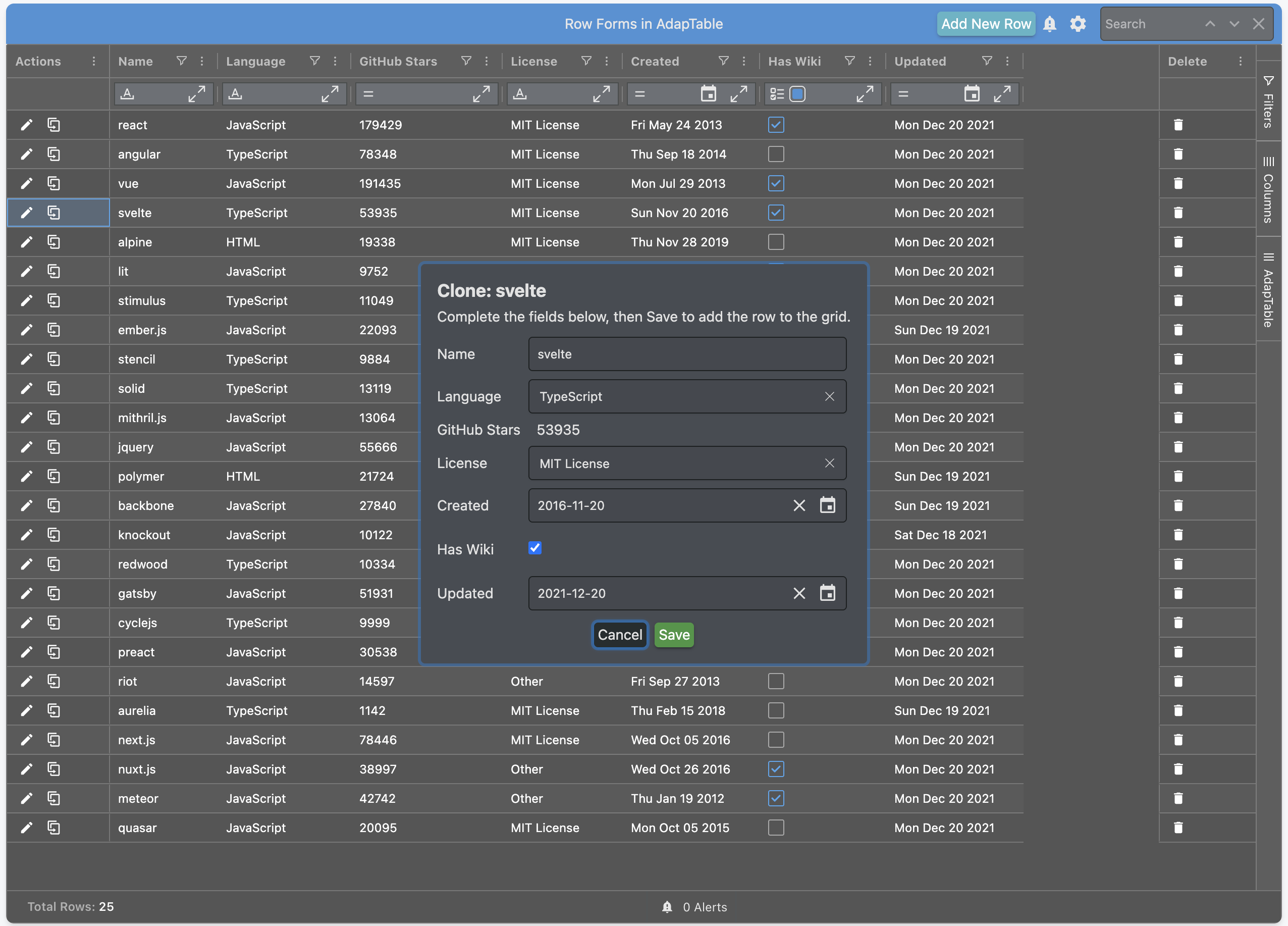
Task: Clone the meteor row using copy icon
Action: [x=53, y=798]
